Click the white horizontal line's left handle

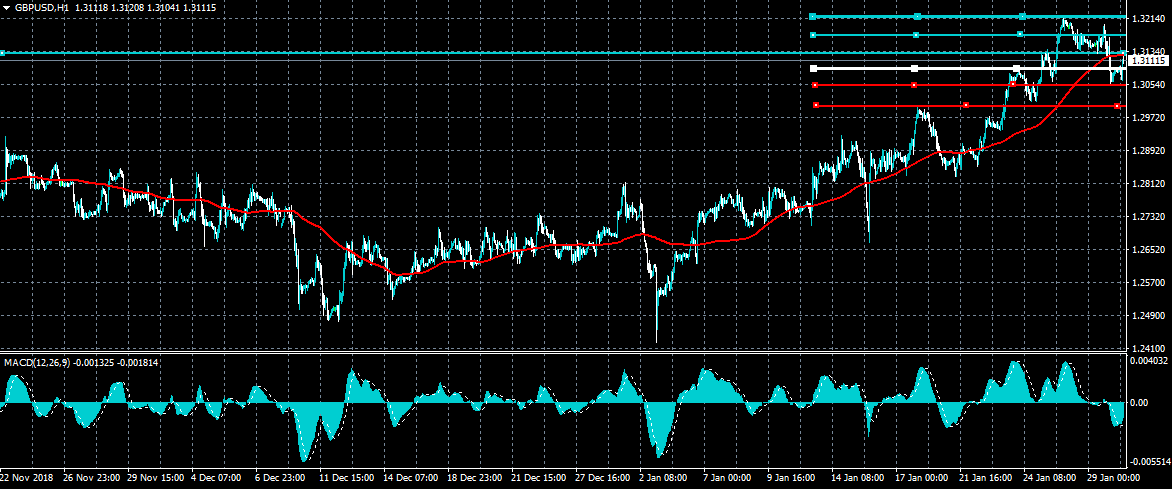click(814, 69)
